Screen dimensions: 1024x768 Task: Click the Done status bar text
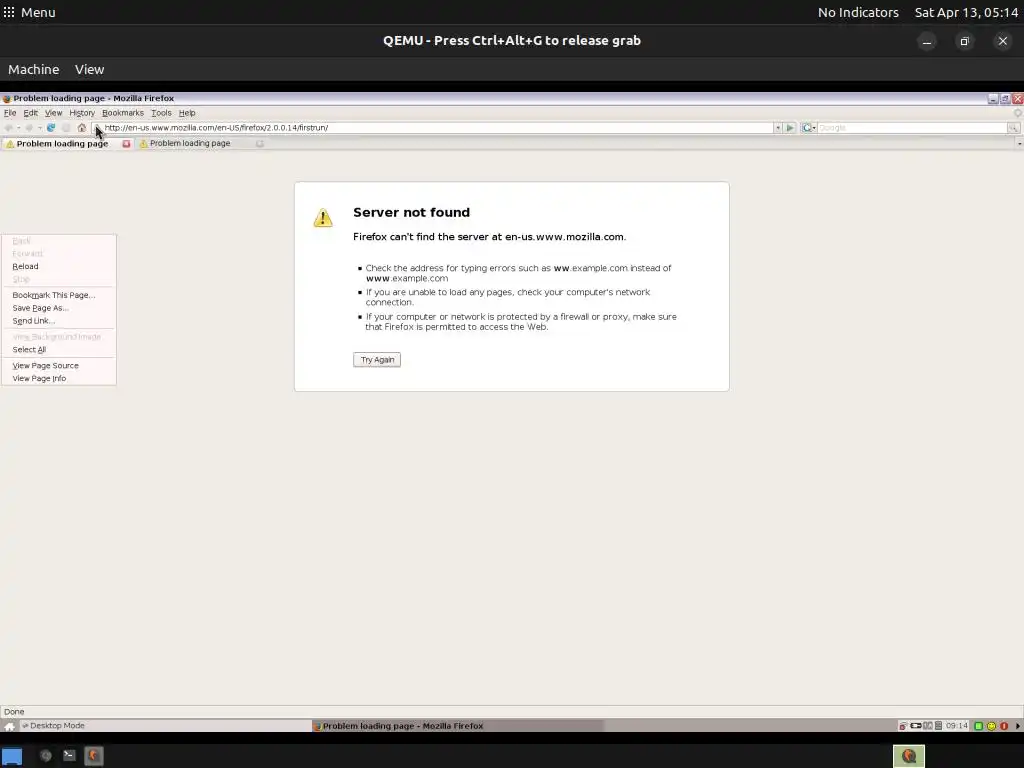[x=14, y=712]
